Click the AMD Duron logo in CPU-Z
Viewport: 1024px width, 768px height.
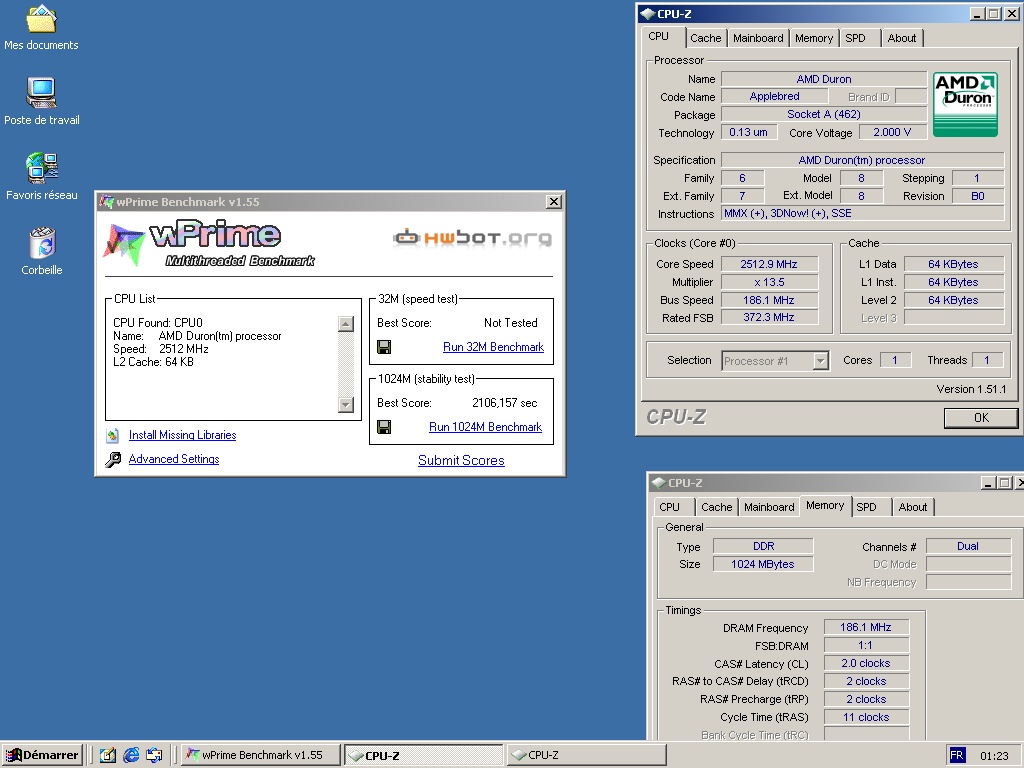tap(965, 104)
